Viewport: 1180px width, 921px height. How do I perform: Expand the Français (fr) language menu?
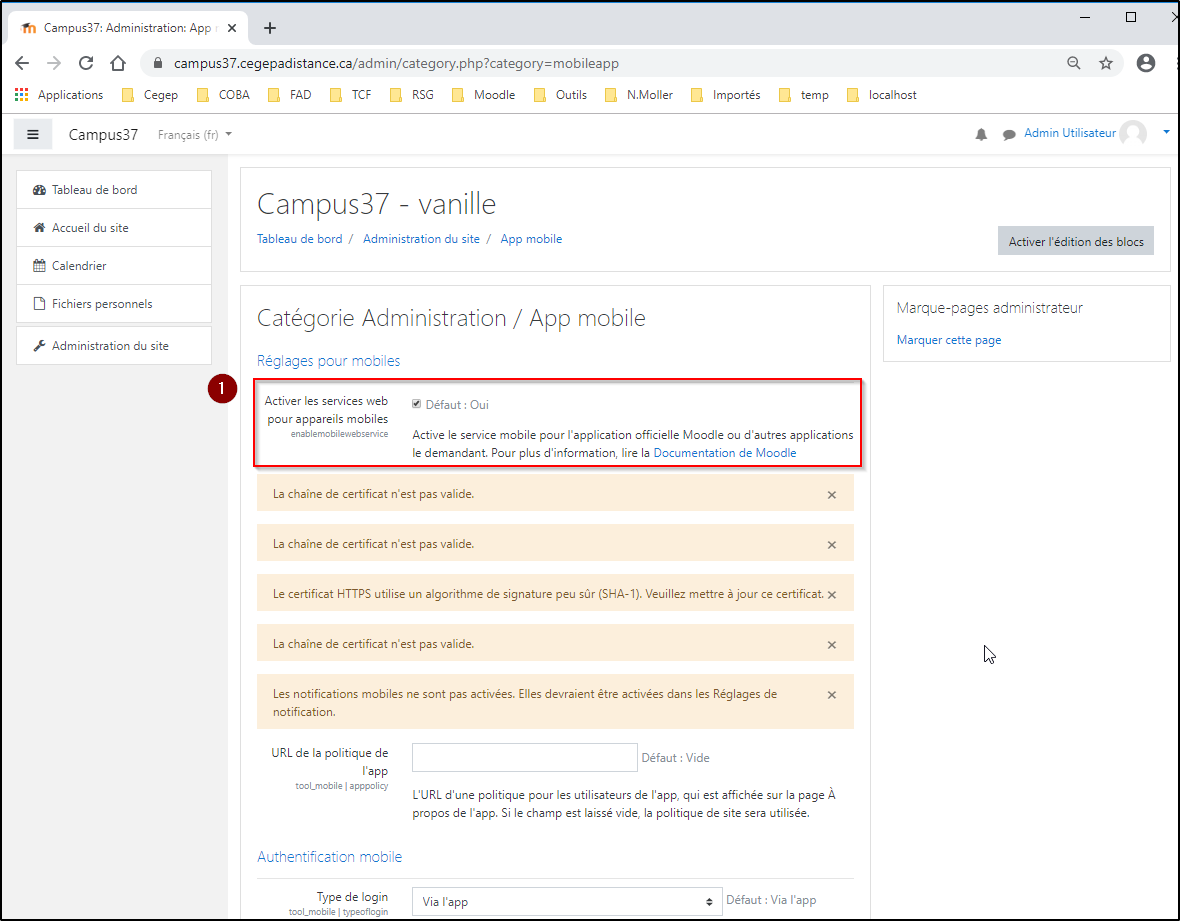195,134
